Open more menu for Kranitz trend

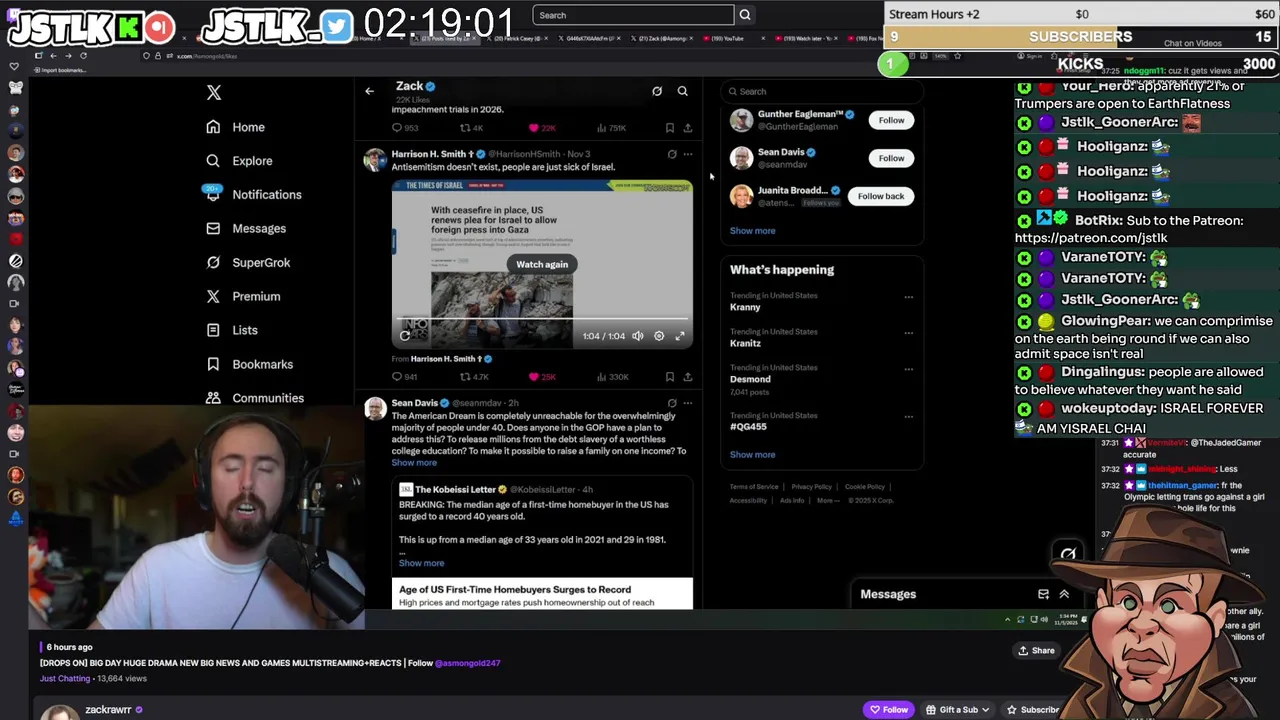(x=908, y=333)
